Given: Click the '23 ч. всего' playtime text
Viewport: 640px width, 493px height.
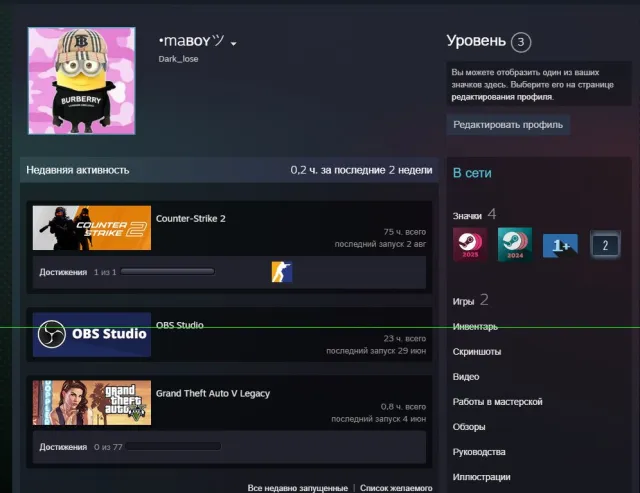Looking at the screenshot, I should (404, 338).
